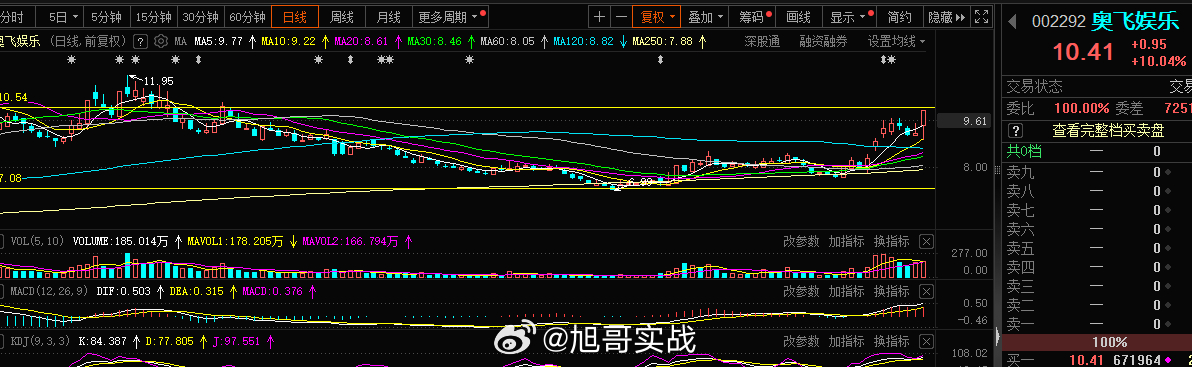
Task: Click MA60:8.05 indicator value
Action: coord(508,41)
